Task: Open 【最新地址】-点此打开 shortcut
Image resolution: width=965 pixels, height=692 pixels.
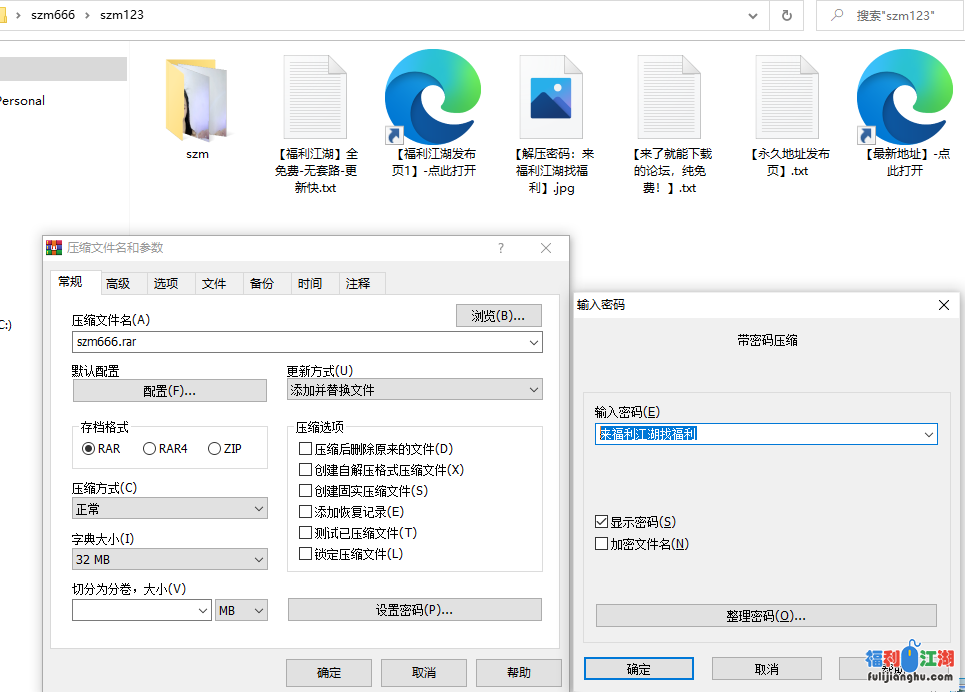Action: tap(903, 100)
